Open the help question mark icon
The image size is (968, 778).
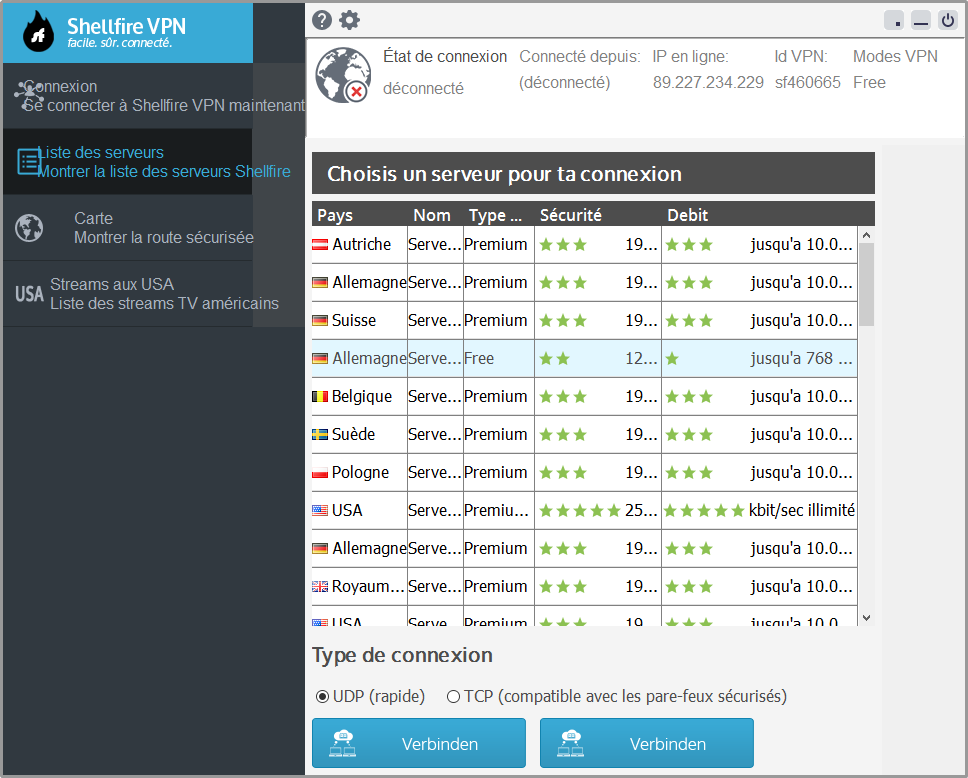(322, 20)
